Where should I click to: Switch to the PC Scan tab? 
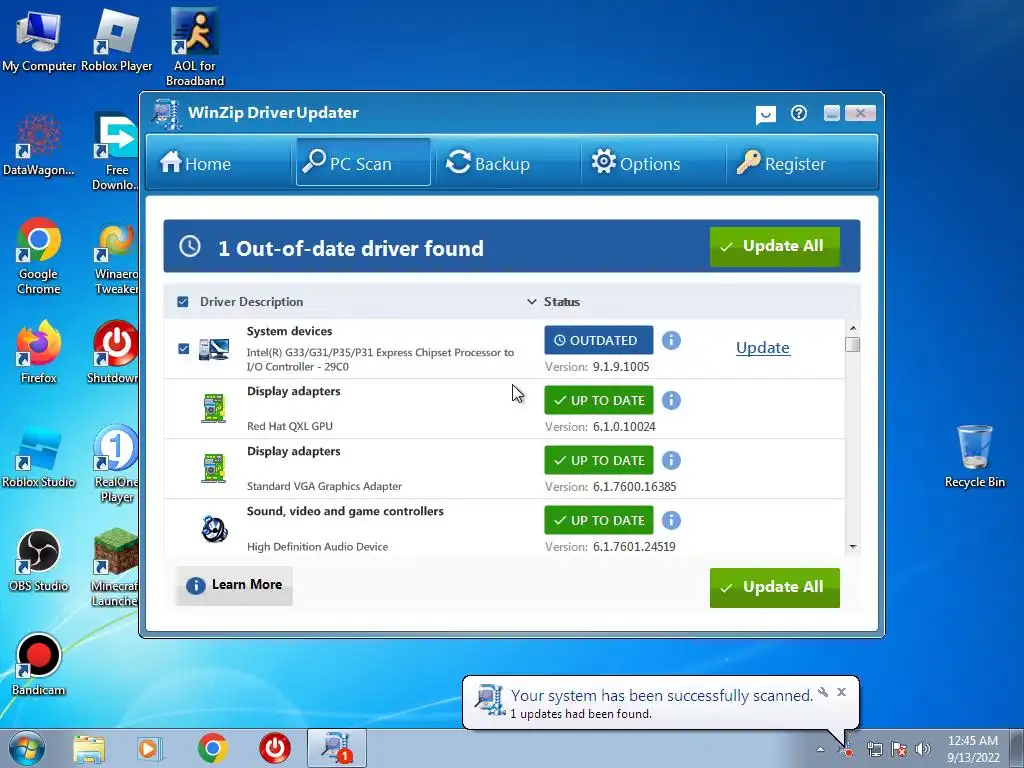(x=363, y=162)
